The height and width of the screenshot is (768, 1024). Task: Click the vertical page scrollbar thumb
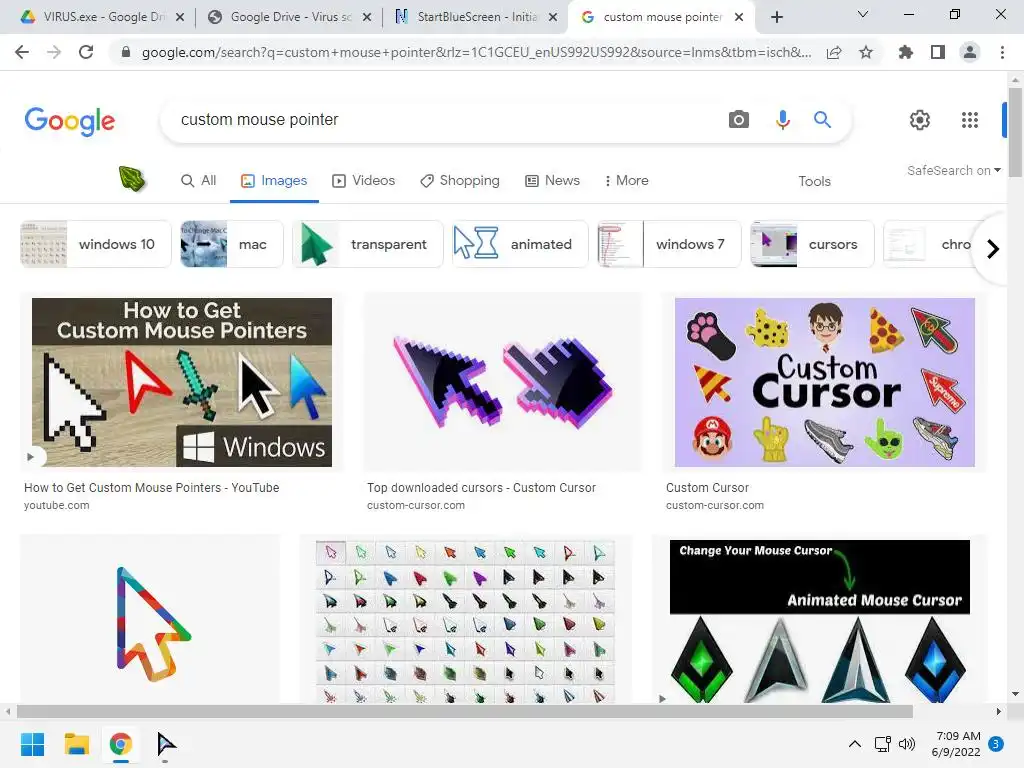pyautogui.click(x=1015, y=132)
